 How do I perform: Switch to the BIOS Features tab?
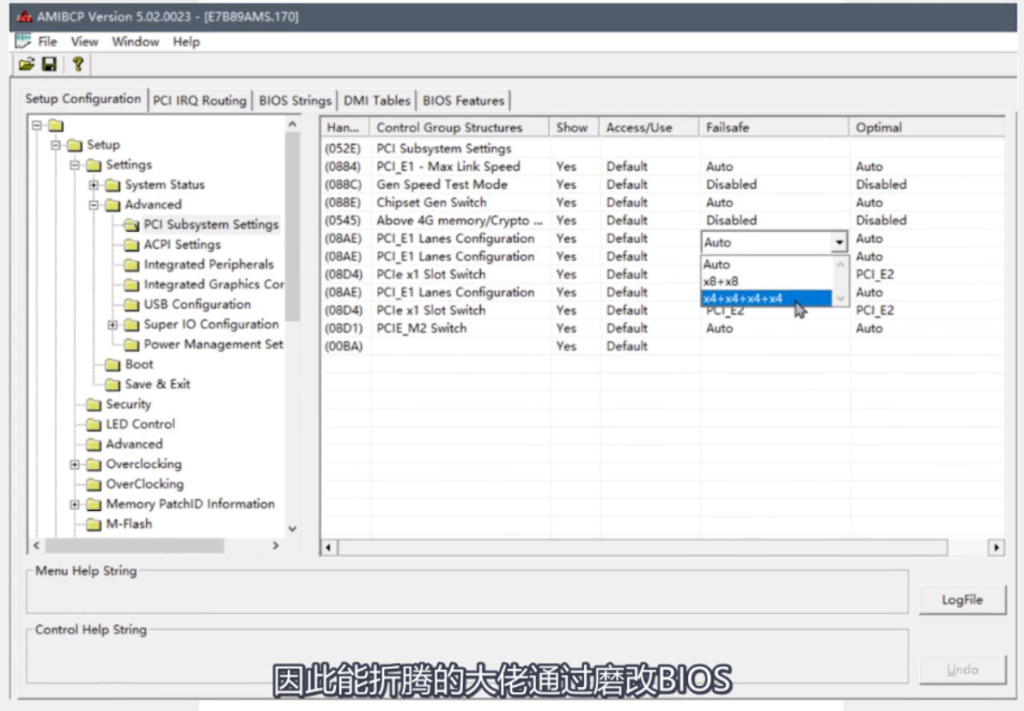pyautogui.click(x=463, y=100)
